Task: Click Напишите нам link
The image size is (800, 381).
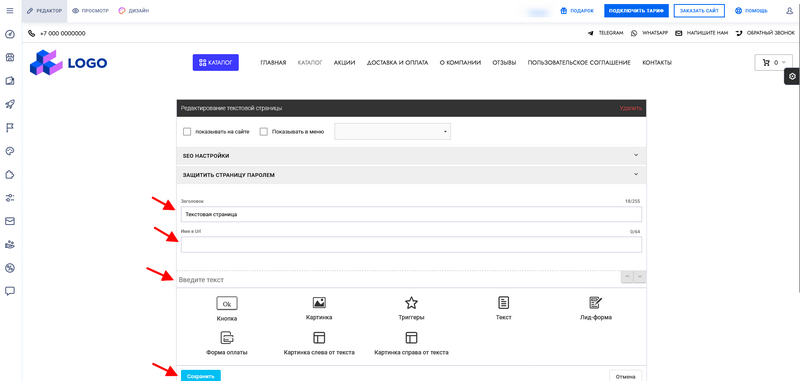Action: [702, 33]
